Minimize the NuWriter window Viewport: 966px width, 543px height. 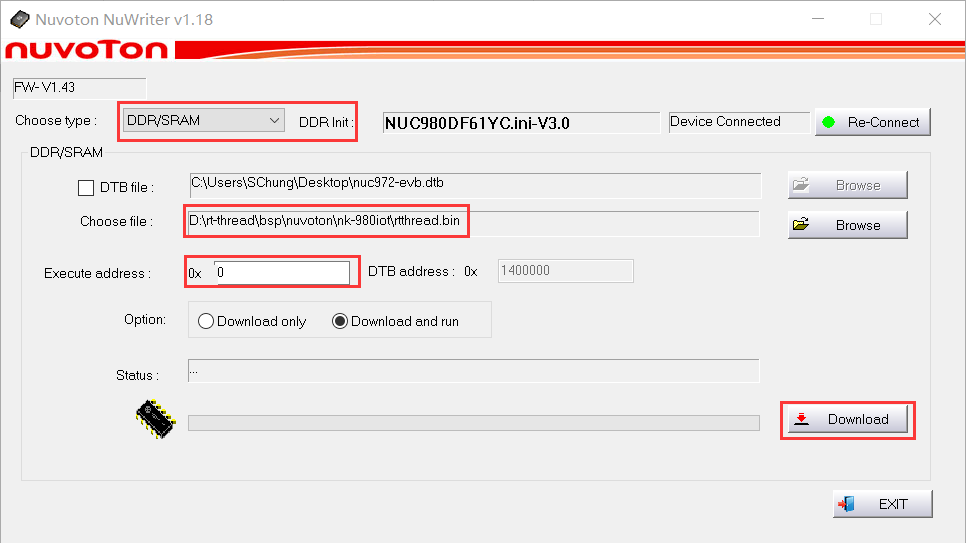click(x=818, y=20)
